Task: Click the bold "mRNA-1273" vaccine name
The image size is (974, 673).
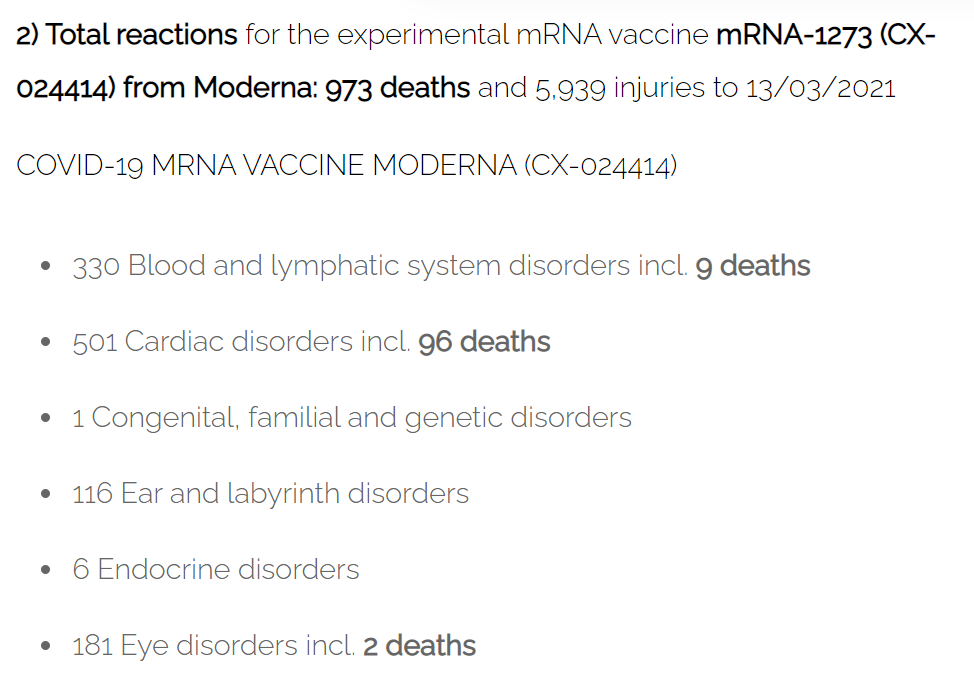Action: point(794,35)
